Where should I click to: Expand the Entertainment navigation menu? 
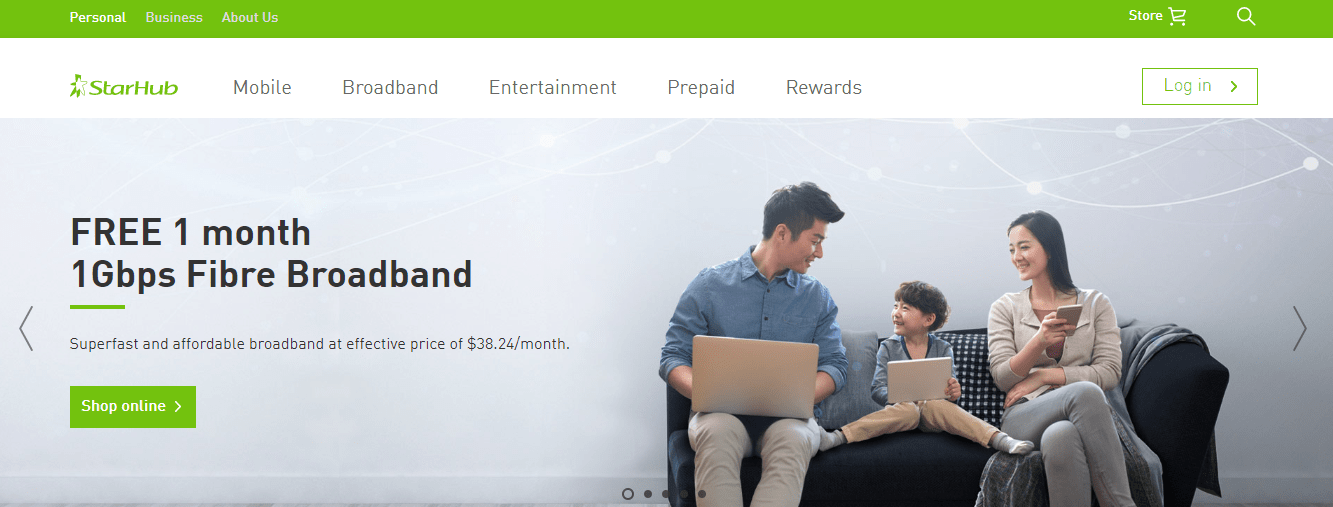coord(553,88)
